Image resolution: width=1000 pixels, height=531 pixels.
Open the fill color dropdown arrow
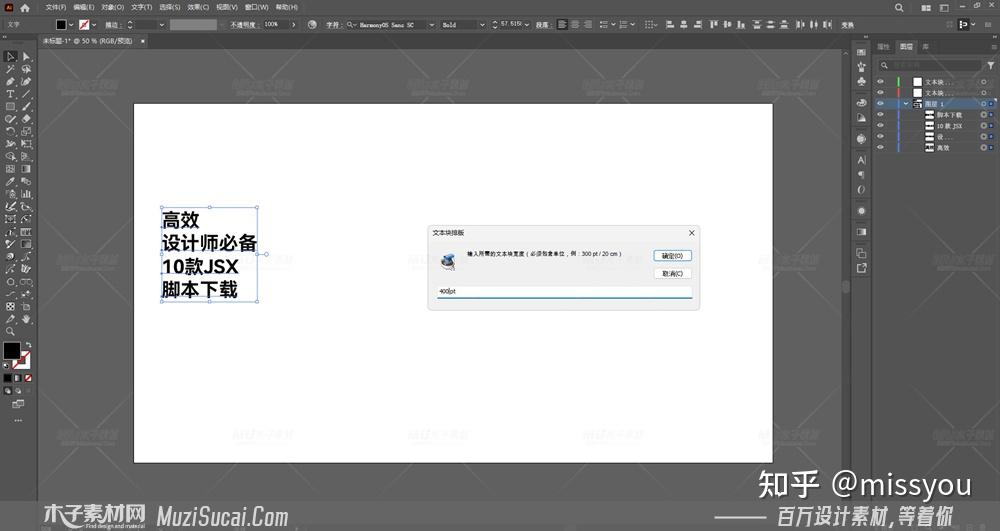pos(71,25)
